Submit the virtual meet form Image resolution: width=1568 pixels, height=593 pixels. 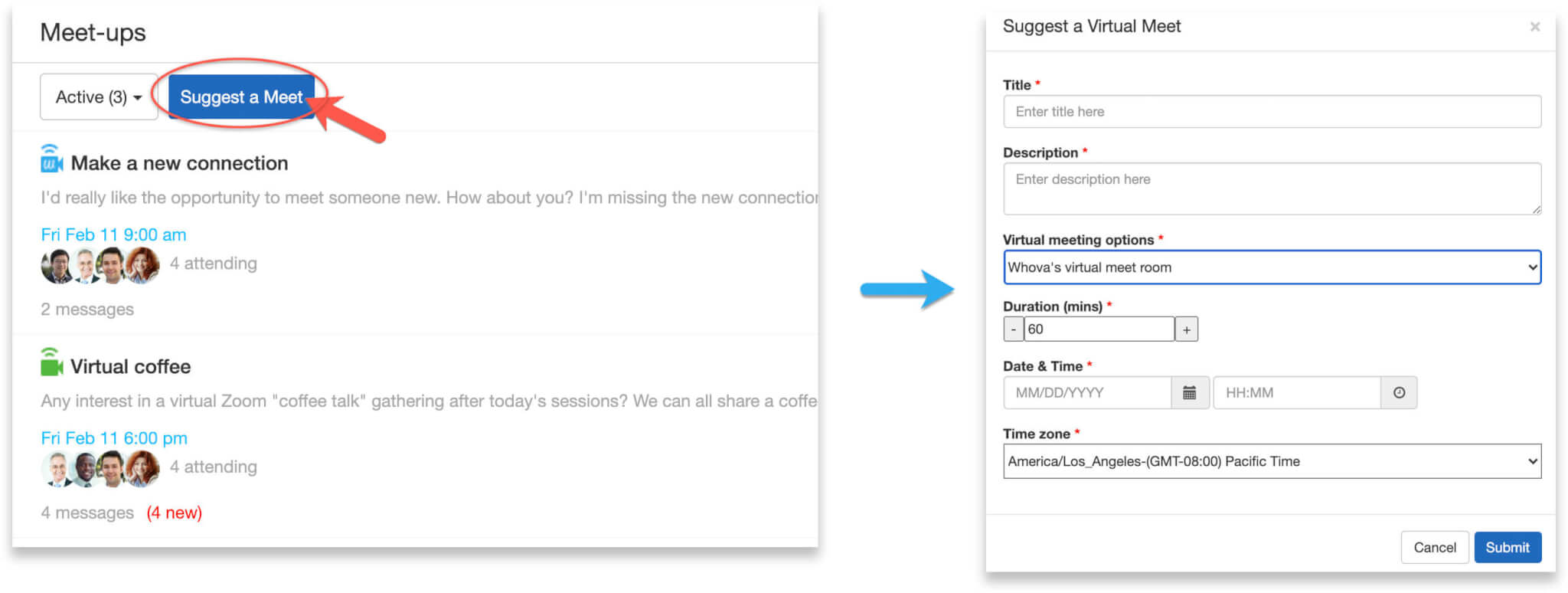point(1507,548)
